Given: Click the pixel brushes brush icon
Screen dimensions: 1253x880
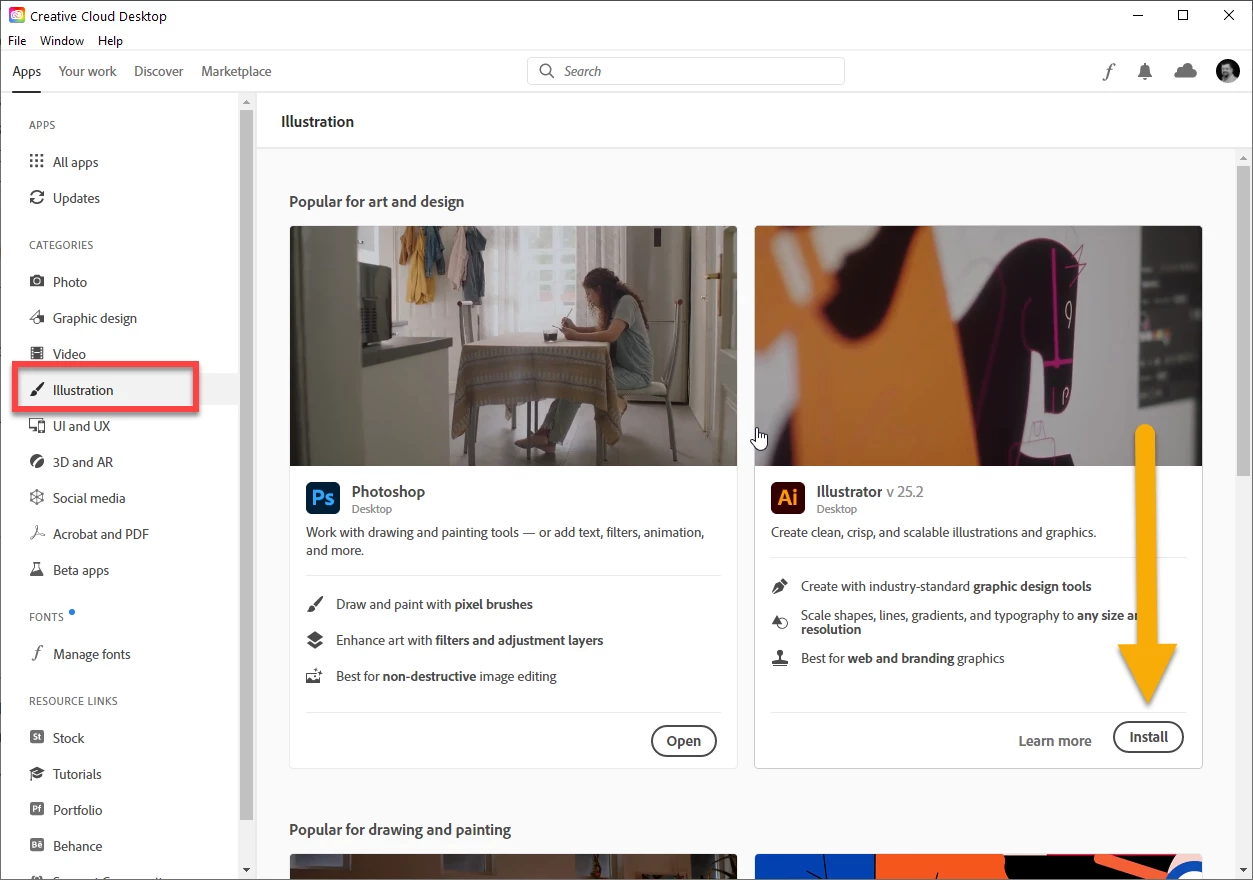Looking at the screenshot, I should 315,604.
